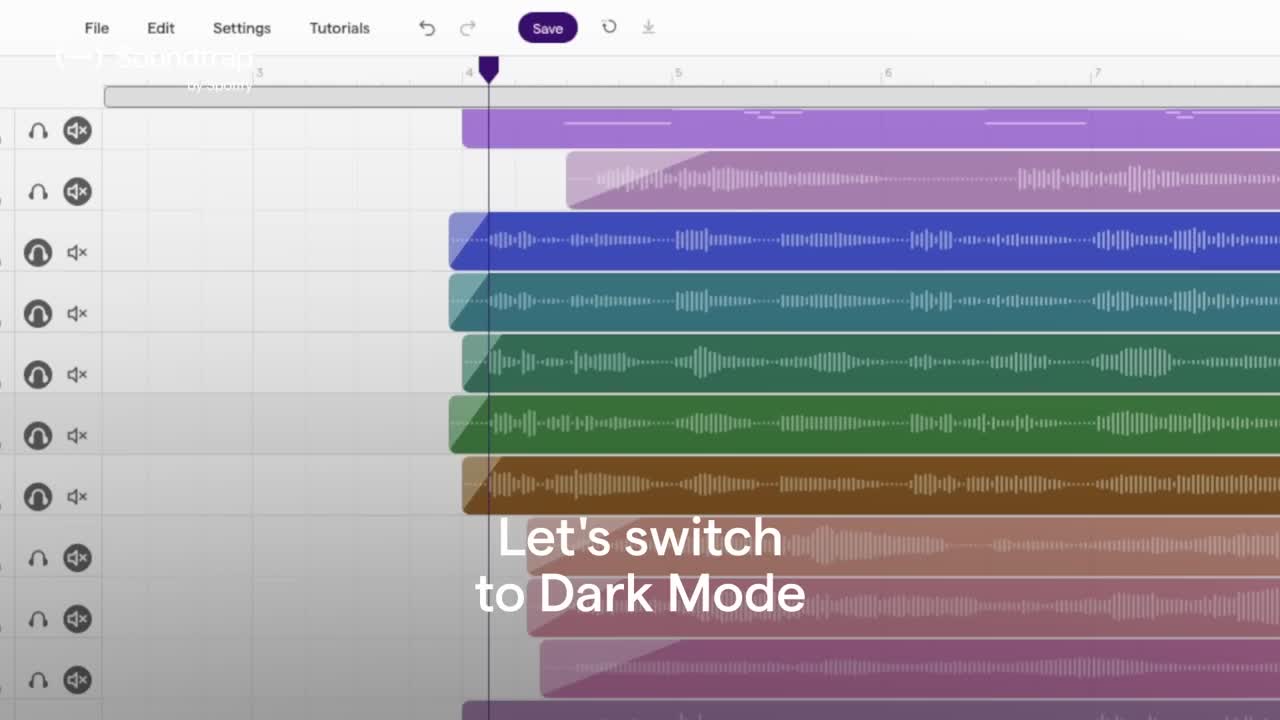Solo the faded lilac audio track
Image resolution: width=1280 pixels, height=720 pixels.
click(38, 192)
